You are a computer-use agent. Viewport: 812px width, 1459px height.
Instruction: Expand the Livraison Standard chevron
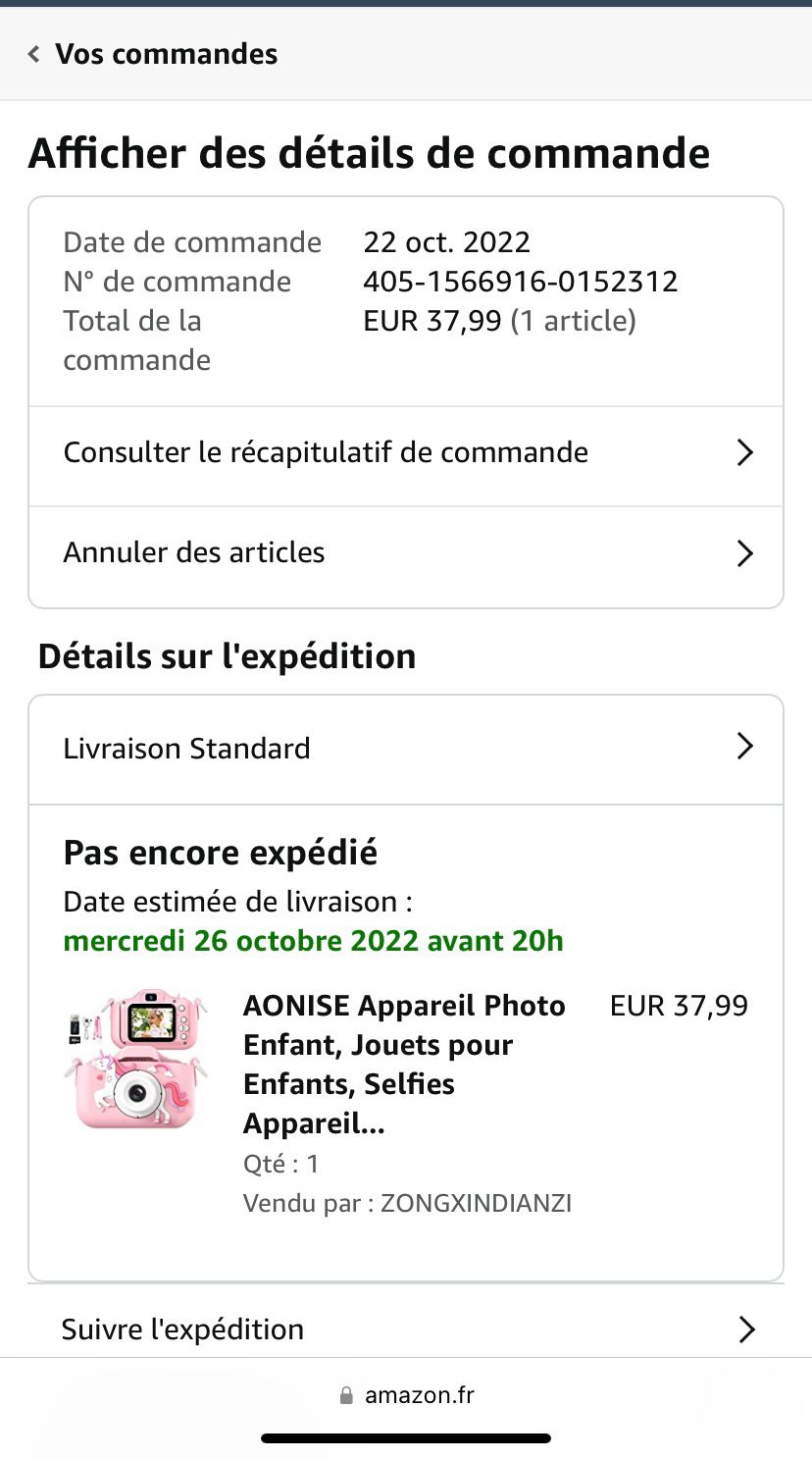(x=744, y=747)
